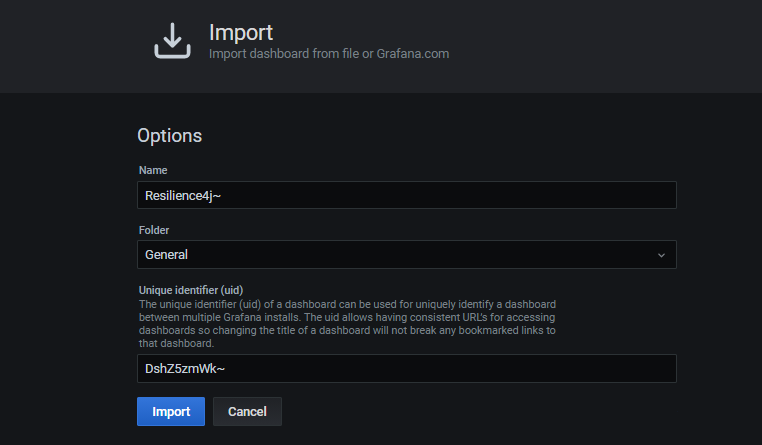The width and height of the screenshot is (762, 445).
Task: Focus the Name field containing Resilience4j~
Action: pyautogui.click(x=407, y=195)
